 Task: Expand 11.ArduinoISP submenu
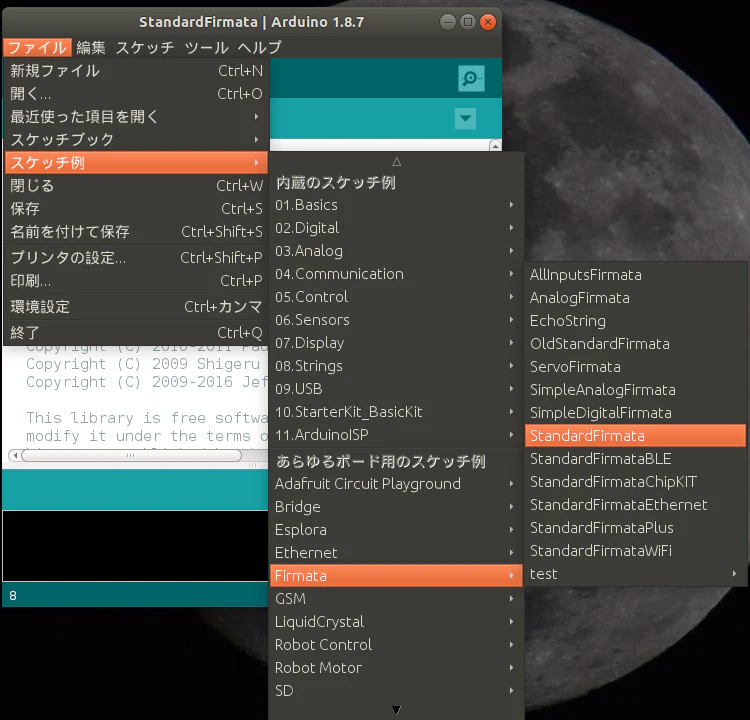pos(396,434)
